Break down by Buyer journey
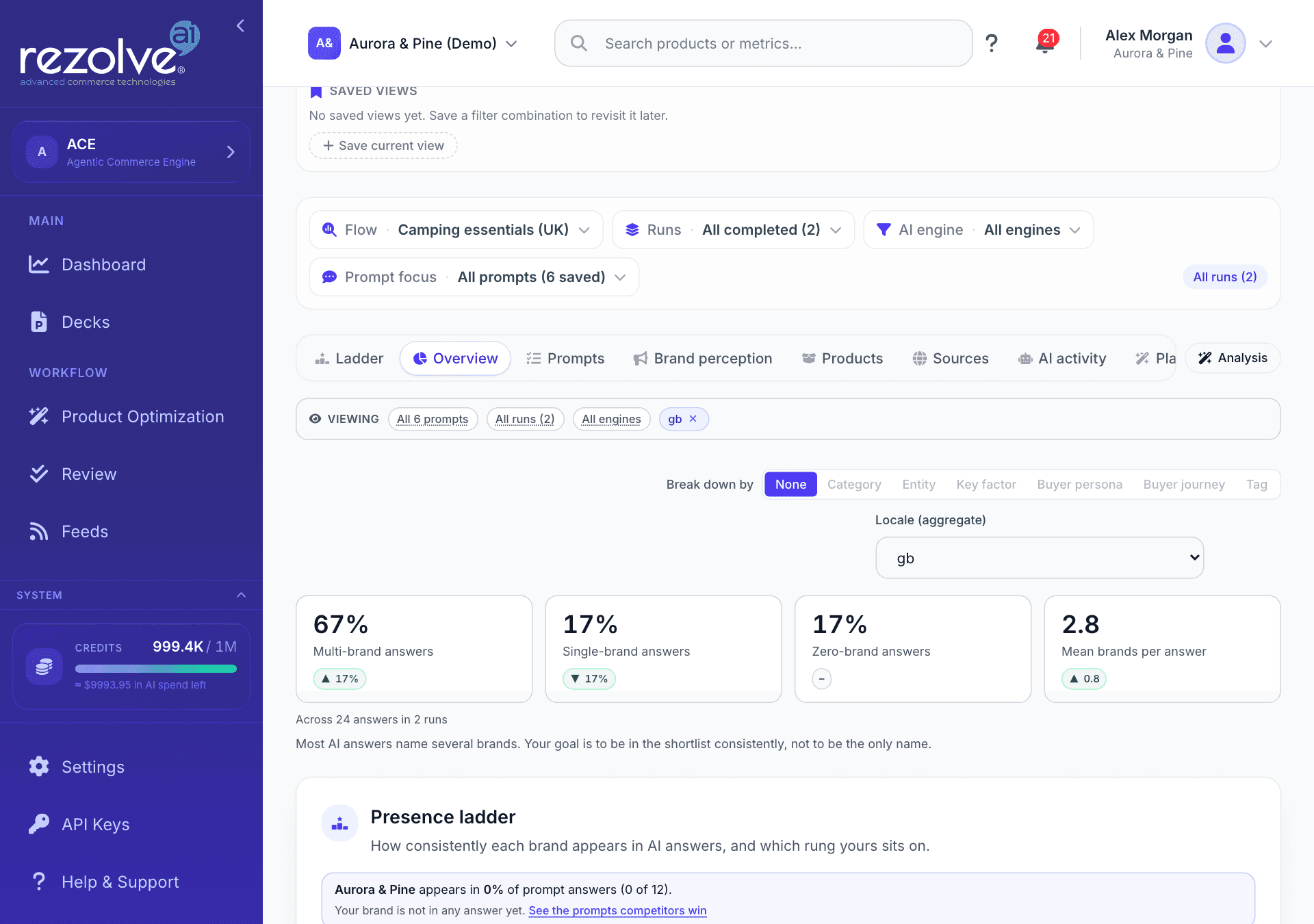The image size is (1314, 924). [x=1184, y=485]
